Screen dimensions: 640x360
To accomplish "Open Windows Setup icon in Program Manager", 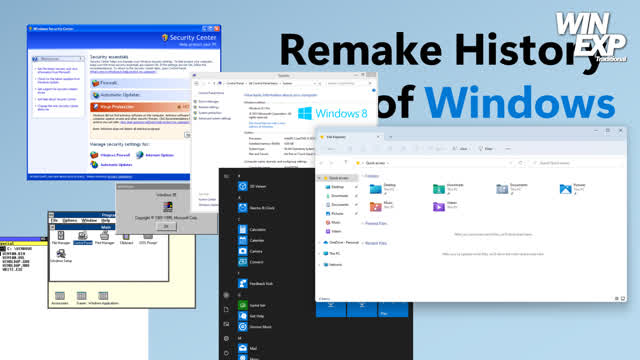I will [61, 256].
